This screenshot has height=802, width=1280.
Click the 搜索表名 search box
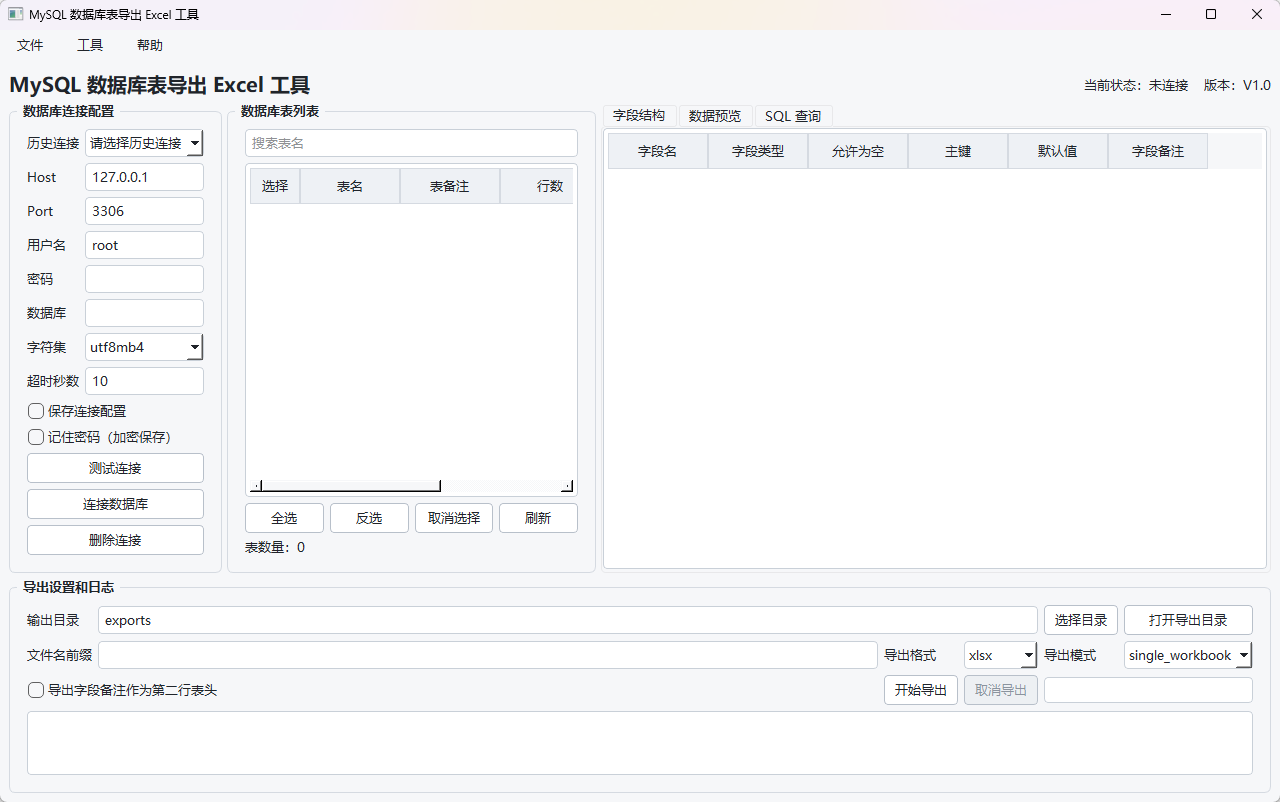(411, 143)
